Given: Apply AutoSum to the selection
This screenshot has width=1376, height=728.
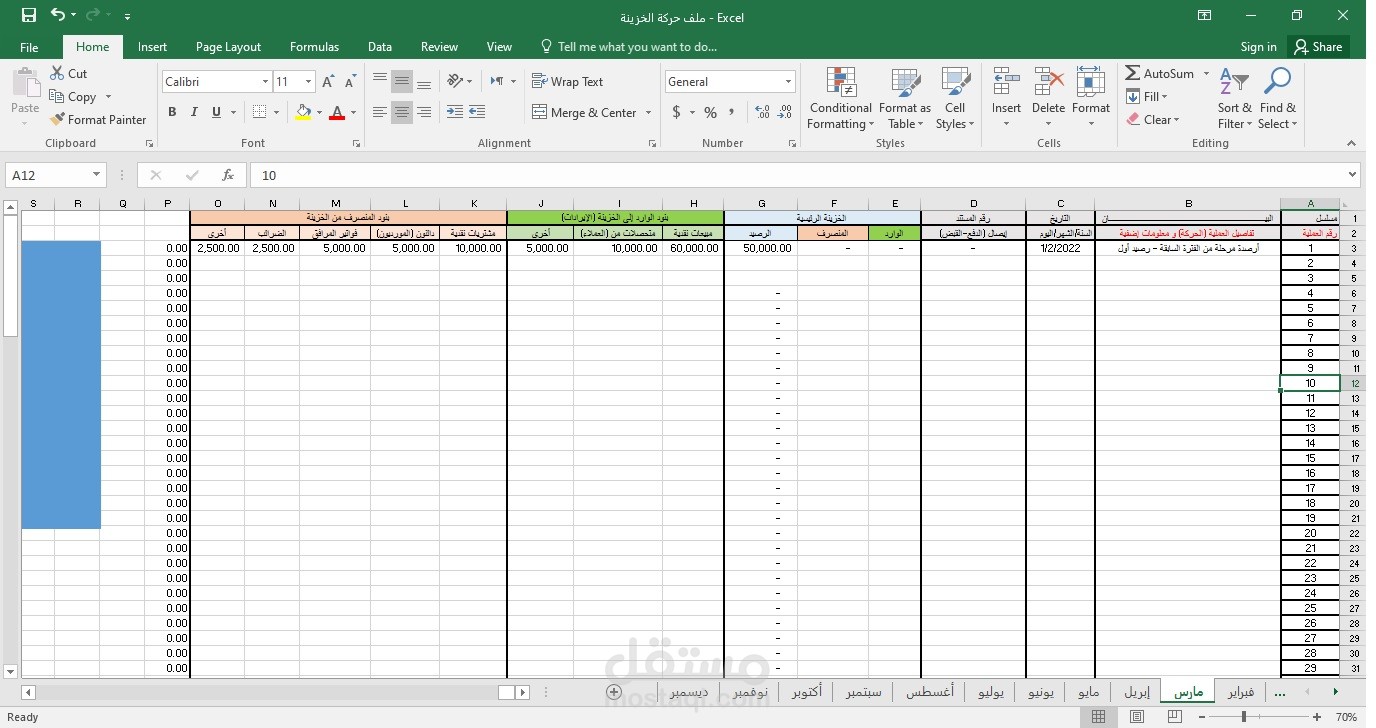Looking at the screenshot, I should 1160,73.
